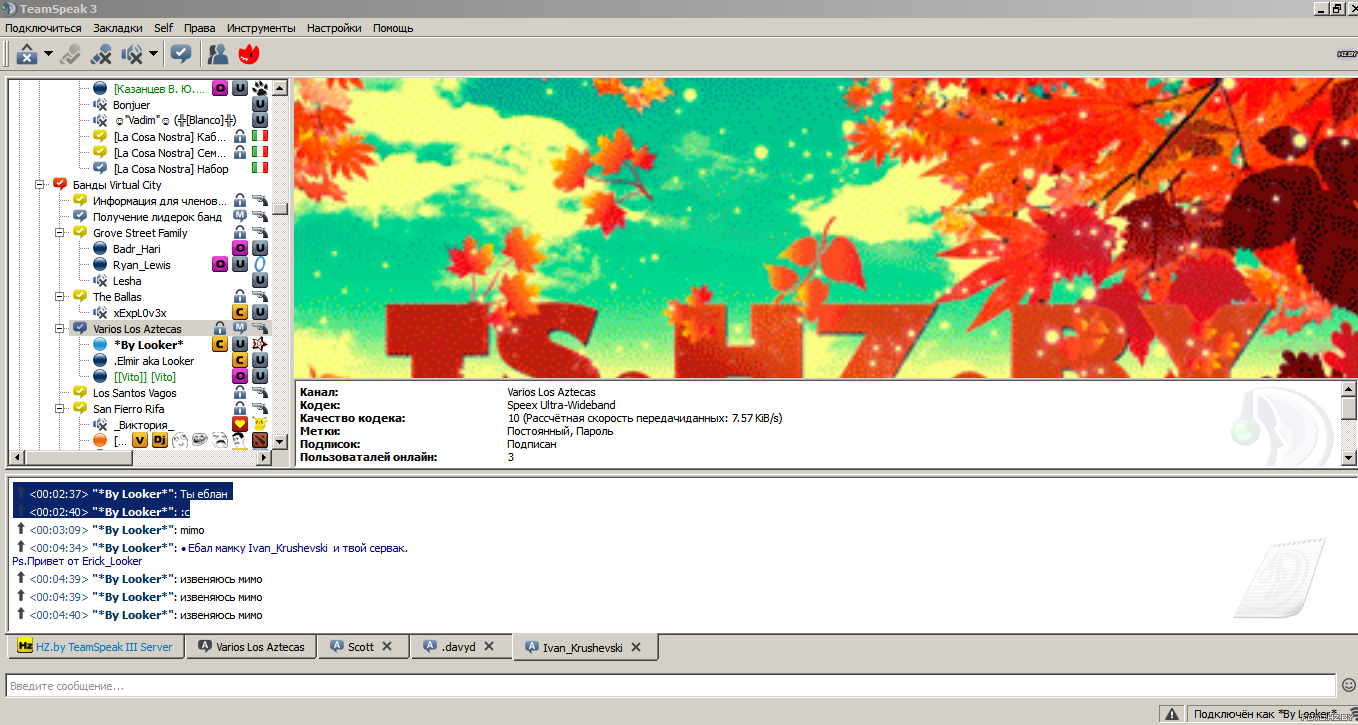Select user Badr_Hari in the tree

tap(136, 249)
